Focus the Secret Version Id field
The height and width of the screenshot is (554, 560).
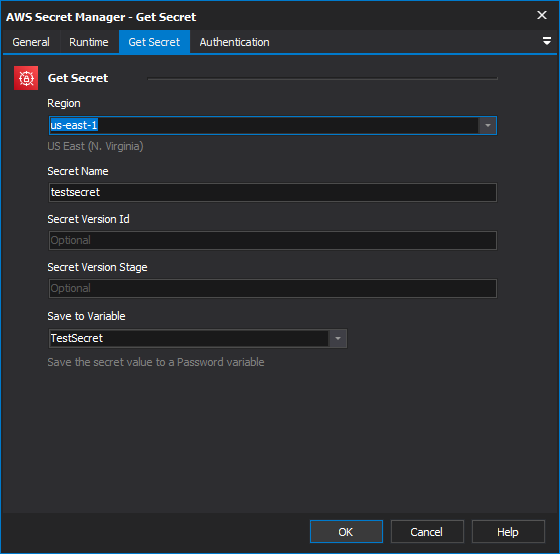tap(272, 240)
